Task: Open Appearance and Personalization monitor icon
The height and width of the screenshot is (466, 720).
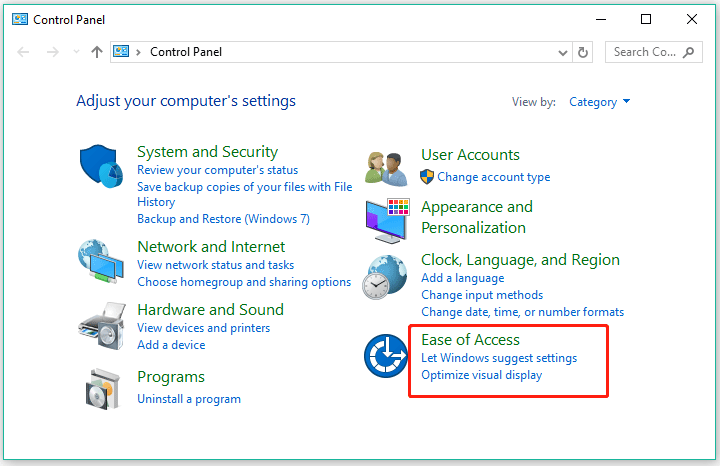Action: point(387,221)
